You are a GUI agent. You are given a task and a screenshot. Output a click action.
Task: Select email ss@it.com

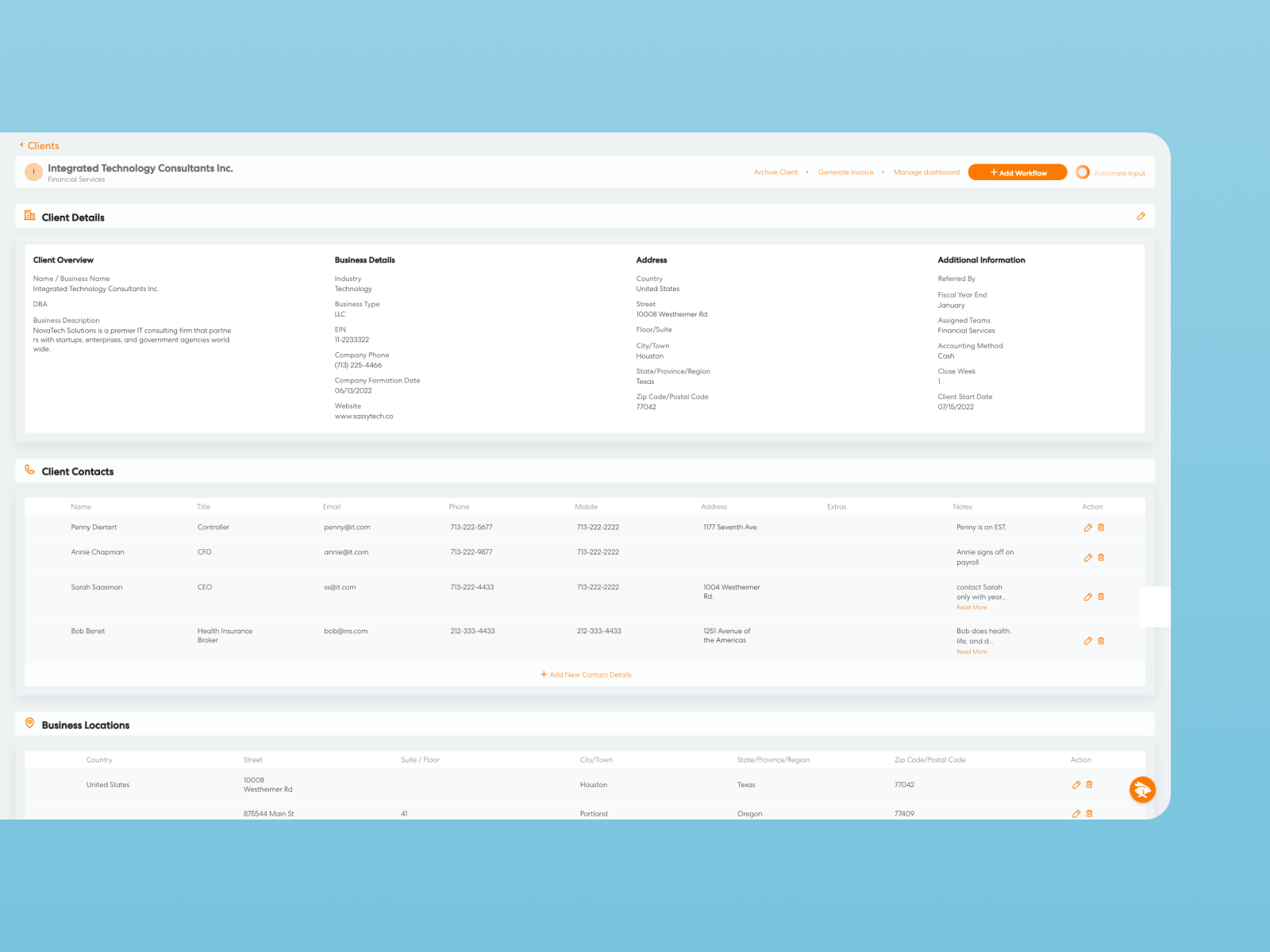(340, 588)
